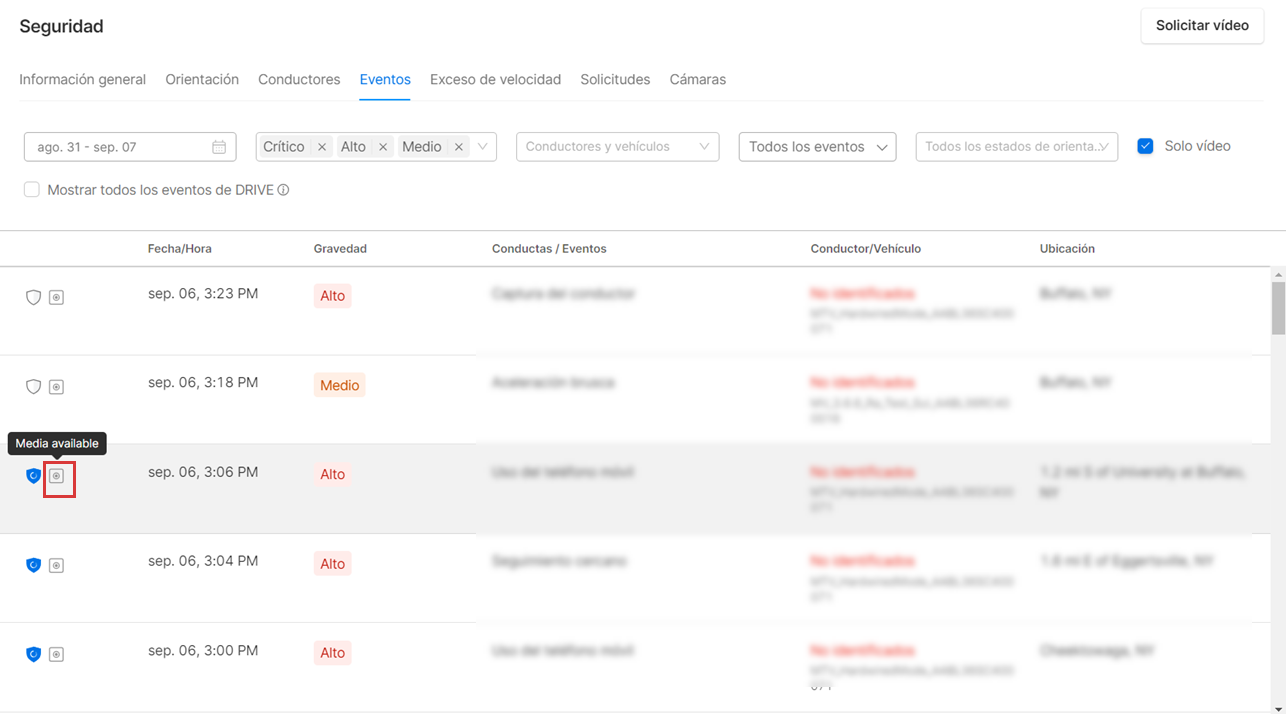Screen dimensions: 1286x714
Task: Remove the Crítico severity filter tag
Action: (322, 147)
